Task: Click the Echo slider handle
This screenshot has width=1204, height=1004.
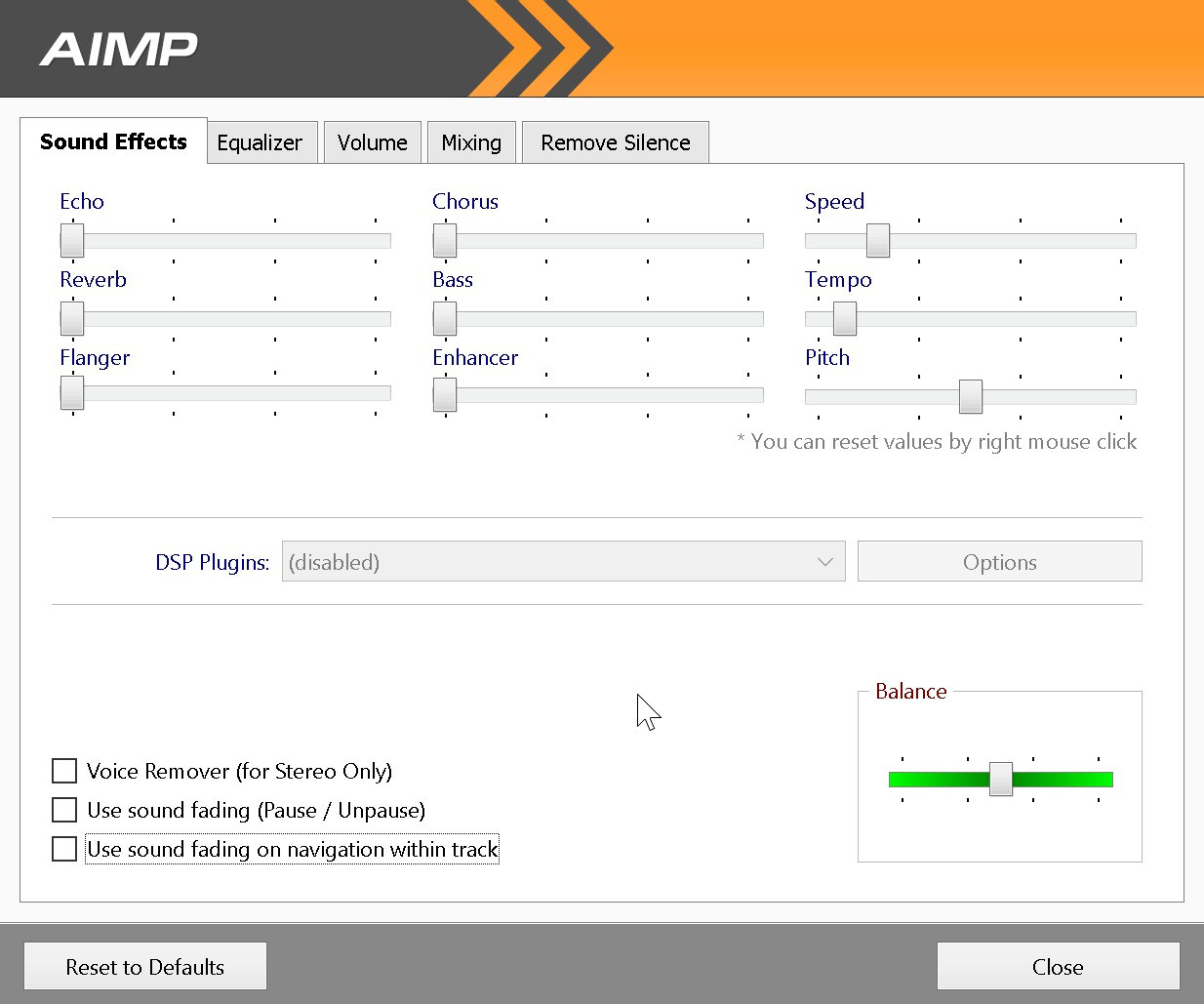Action: tap(72, 240)
